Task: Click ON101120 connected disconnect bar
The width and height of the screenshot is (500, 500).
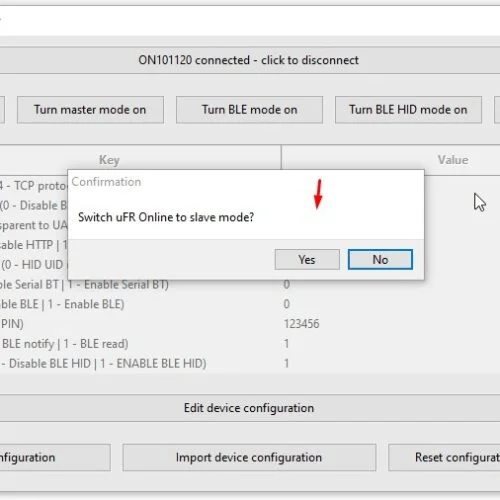Action: pos(249,60)
